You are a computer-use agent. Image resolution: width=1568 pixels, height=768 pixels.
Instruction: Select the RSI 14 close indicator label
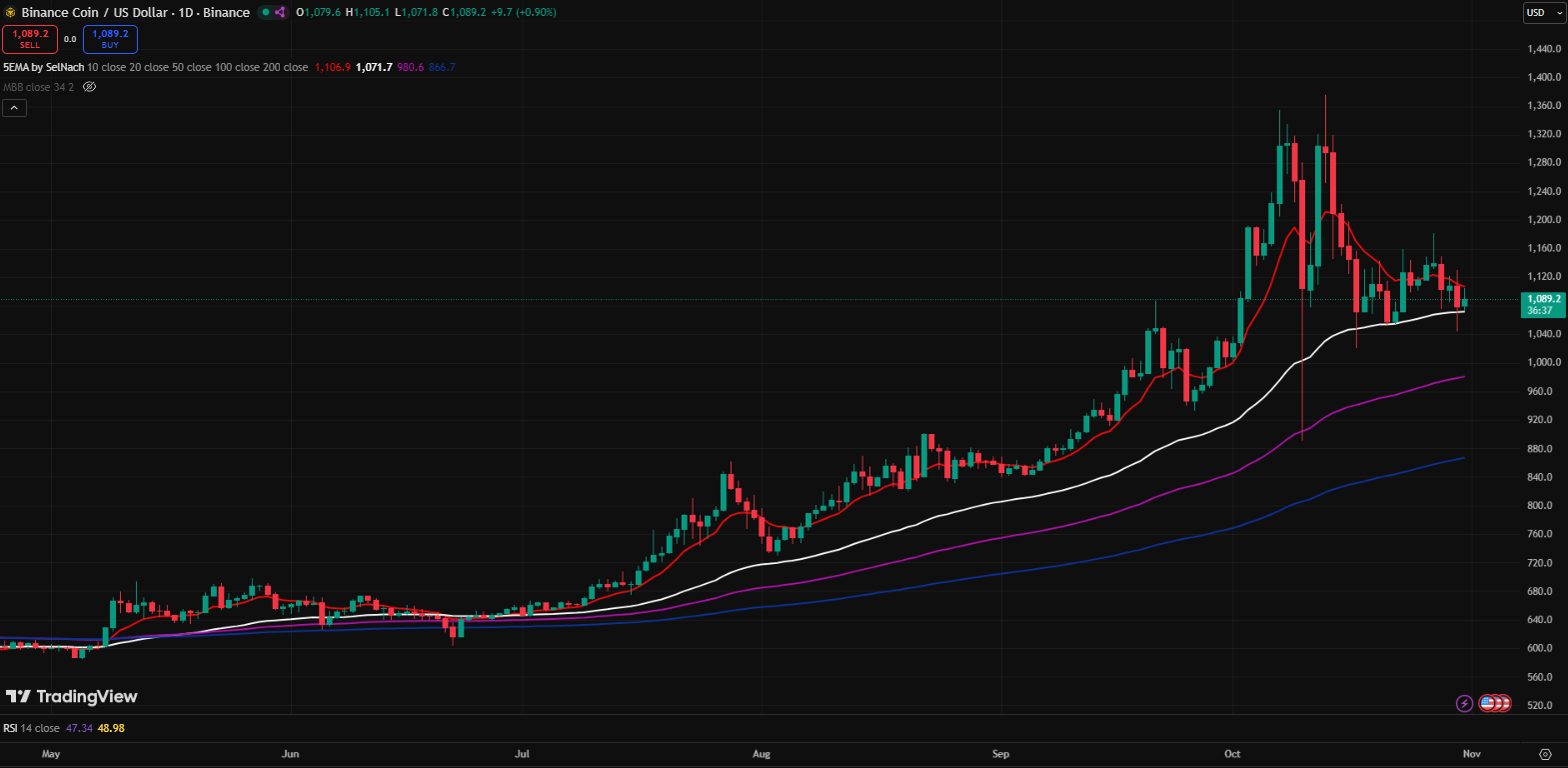tap(31, 728)
